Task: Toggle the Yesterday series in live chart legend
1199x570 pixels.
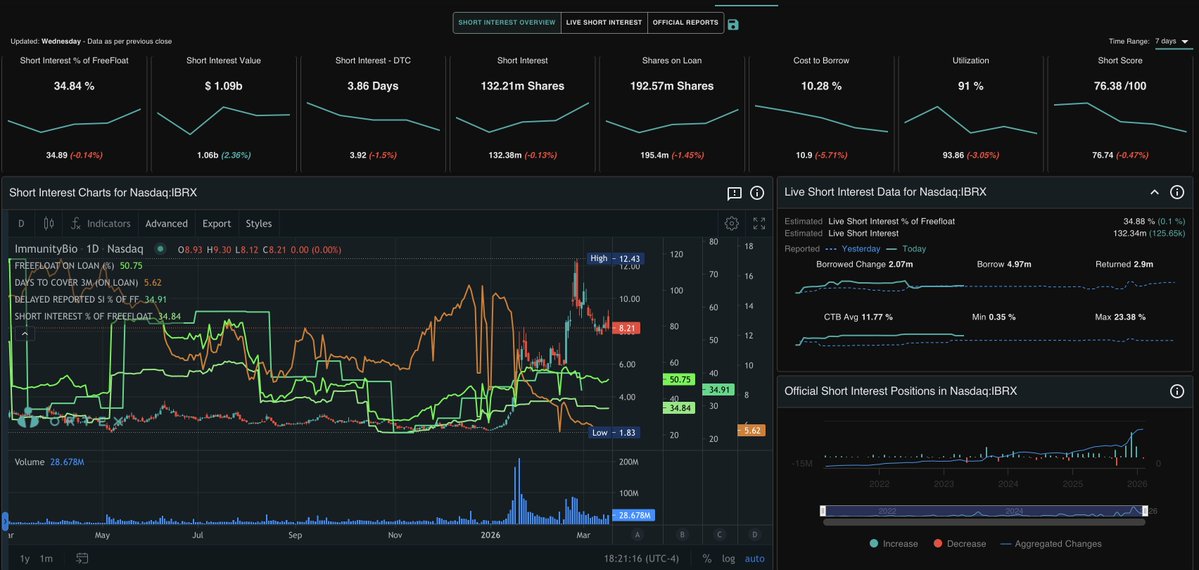Action: pyautogui.click(x=853, y=249)
